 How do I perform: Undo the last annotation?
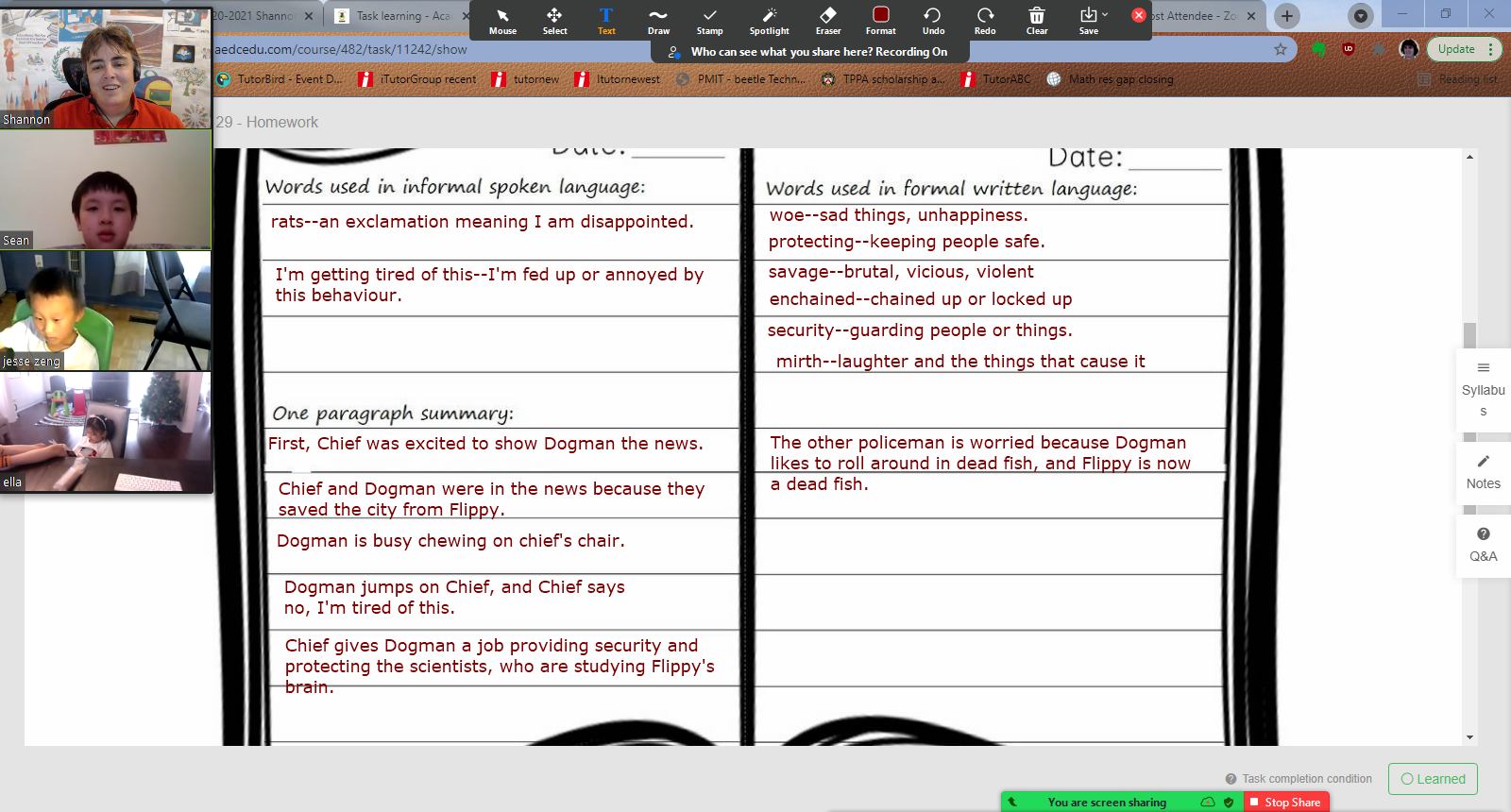933,20
